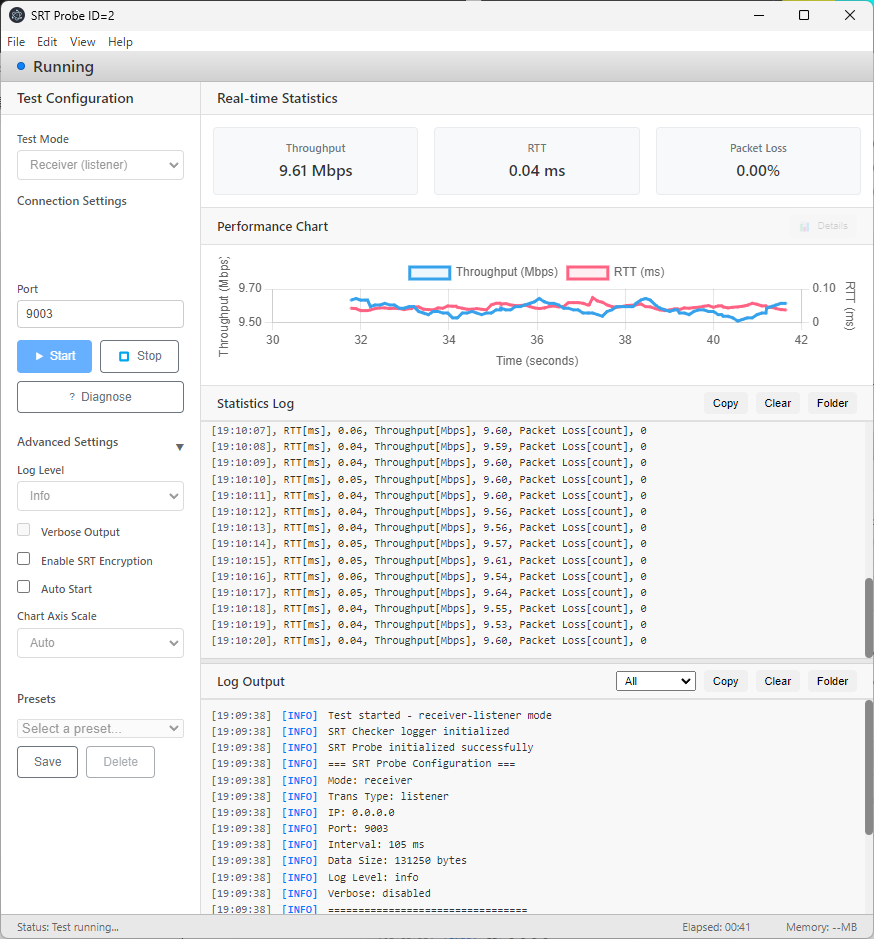Image resolution: width=874 pixels, height=939 pixels.
Task: Click the 'Test started - receiver-listener mode' log line
Action: (382, 716)
